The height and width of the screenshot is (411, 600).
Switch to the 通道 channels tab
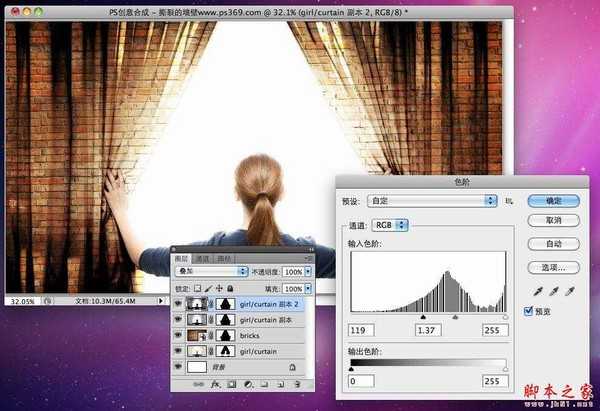(x=204, y=257)
